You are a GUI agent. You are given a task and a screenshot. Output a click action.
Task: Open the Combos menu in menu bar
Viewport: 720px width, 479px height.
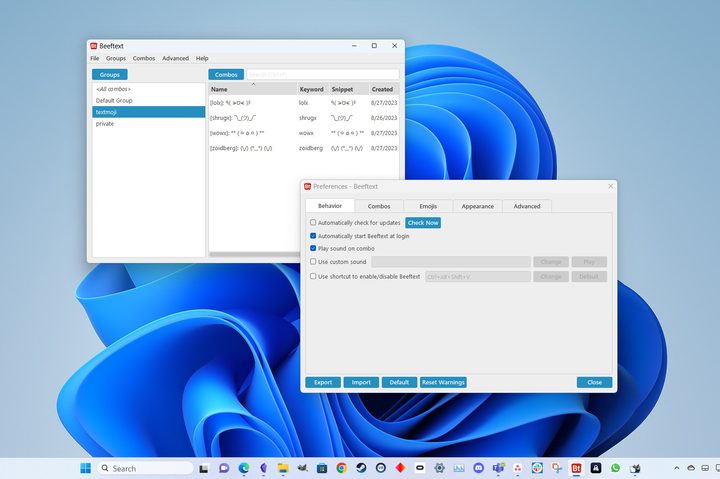(x=144, y=58)
